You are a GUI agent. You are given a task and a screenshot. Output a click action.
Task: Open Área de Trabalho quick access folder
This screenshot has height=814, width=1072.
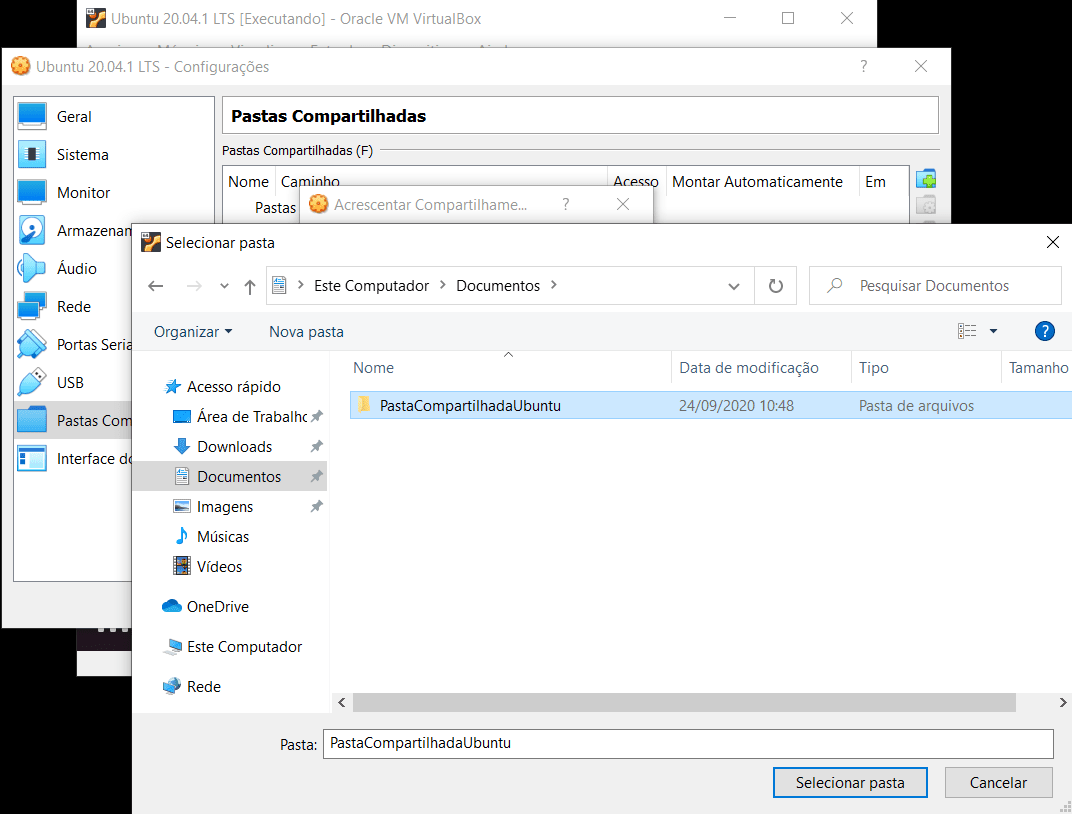point(252,417)
